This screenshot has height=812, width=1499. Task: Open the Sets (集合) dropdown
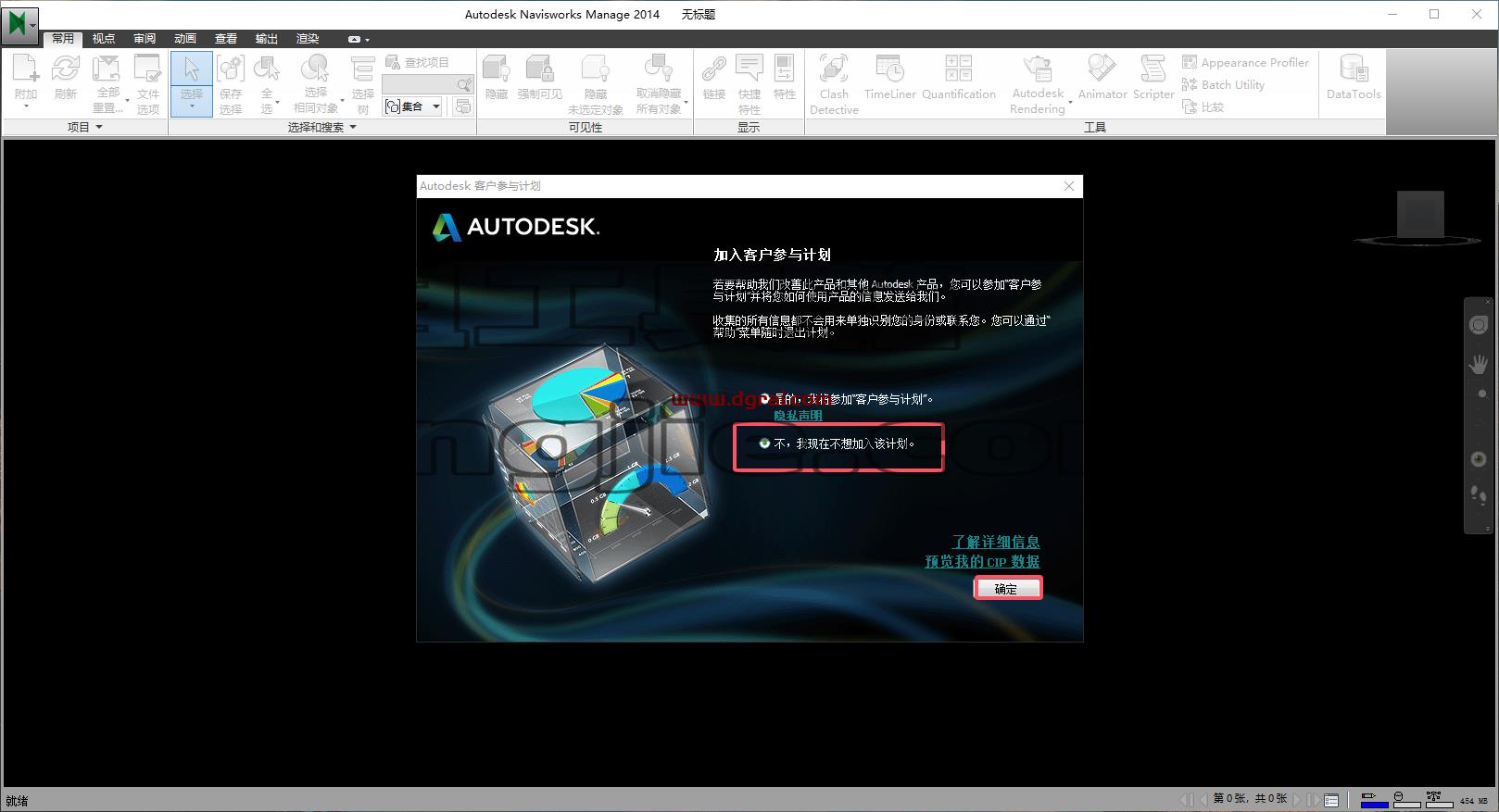click(x=435, y=106)
